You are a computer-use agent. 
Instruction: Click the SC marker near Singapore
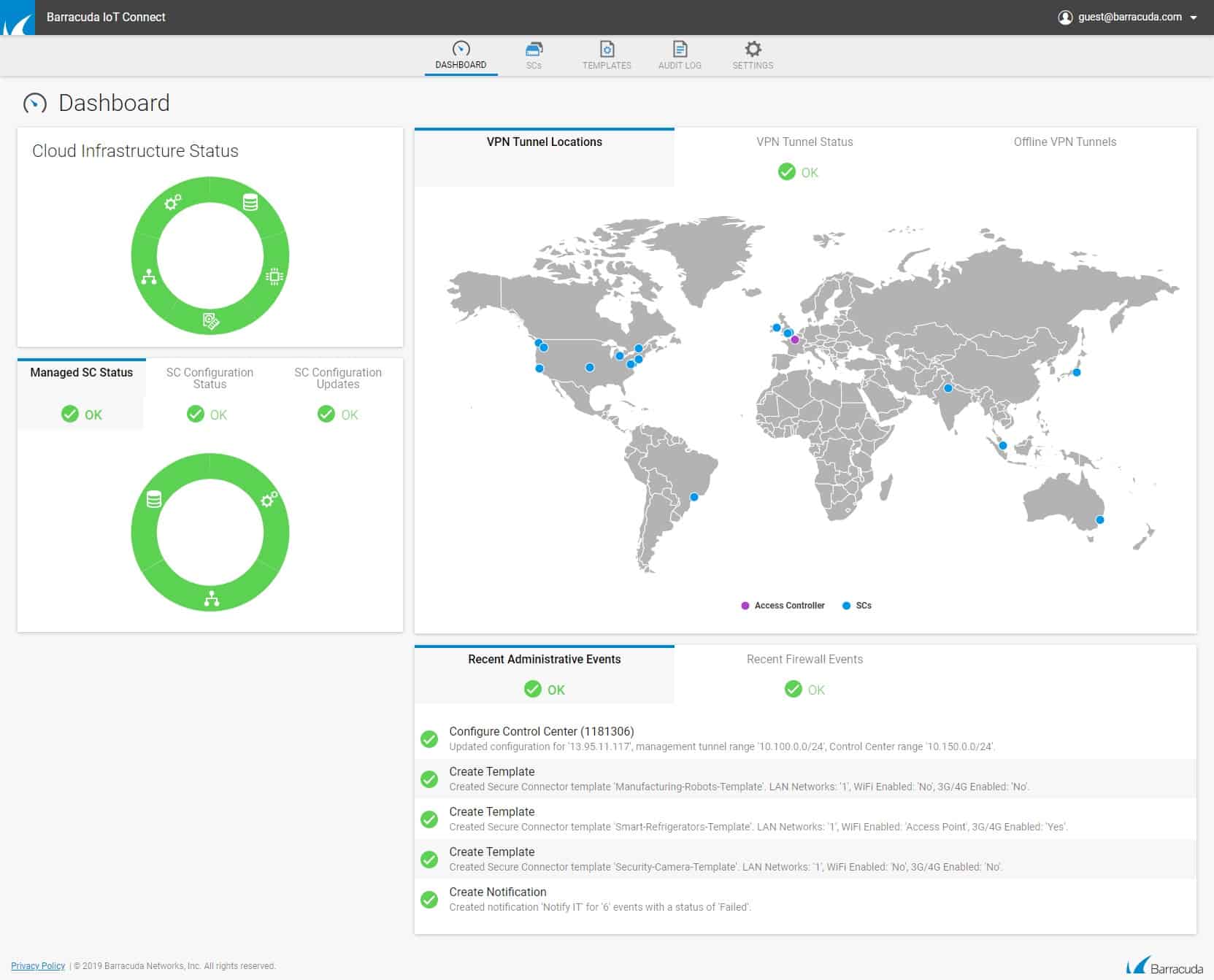1003,445
